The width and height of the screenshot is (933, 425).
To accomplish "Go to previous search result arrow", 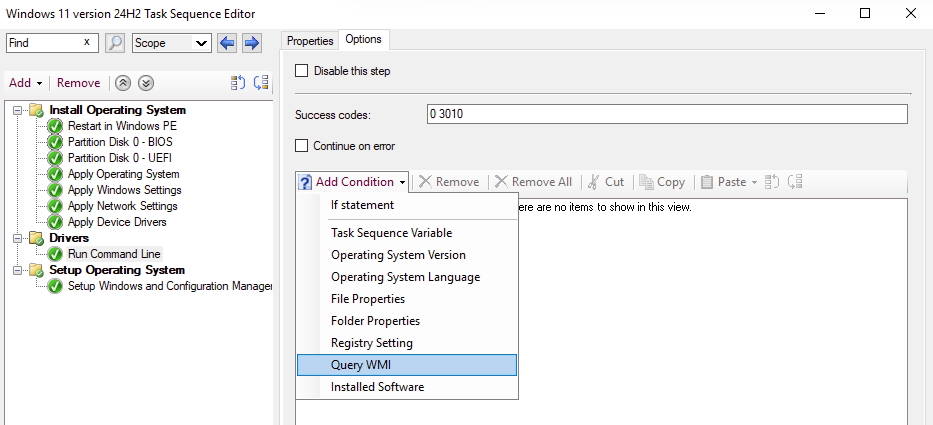I will [227, 43].
